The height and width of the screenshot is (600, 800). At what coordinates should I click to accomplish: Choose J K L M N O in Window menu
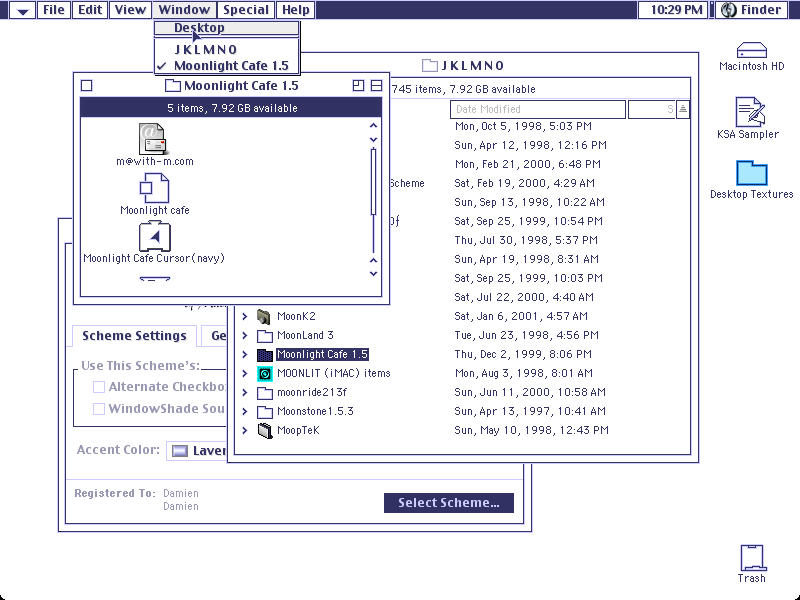click(227, 49)
